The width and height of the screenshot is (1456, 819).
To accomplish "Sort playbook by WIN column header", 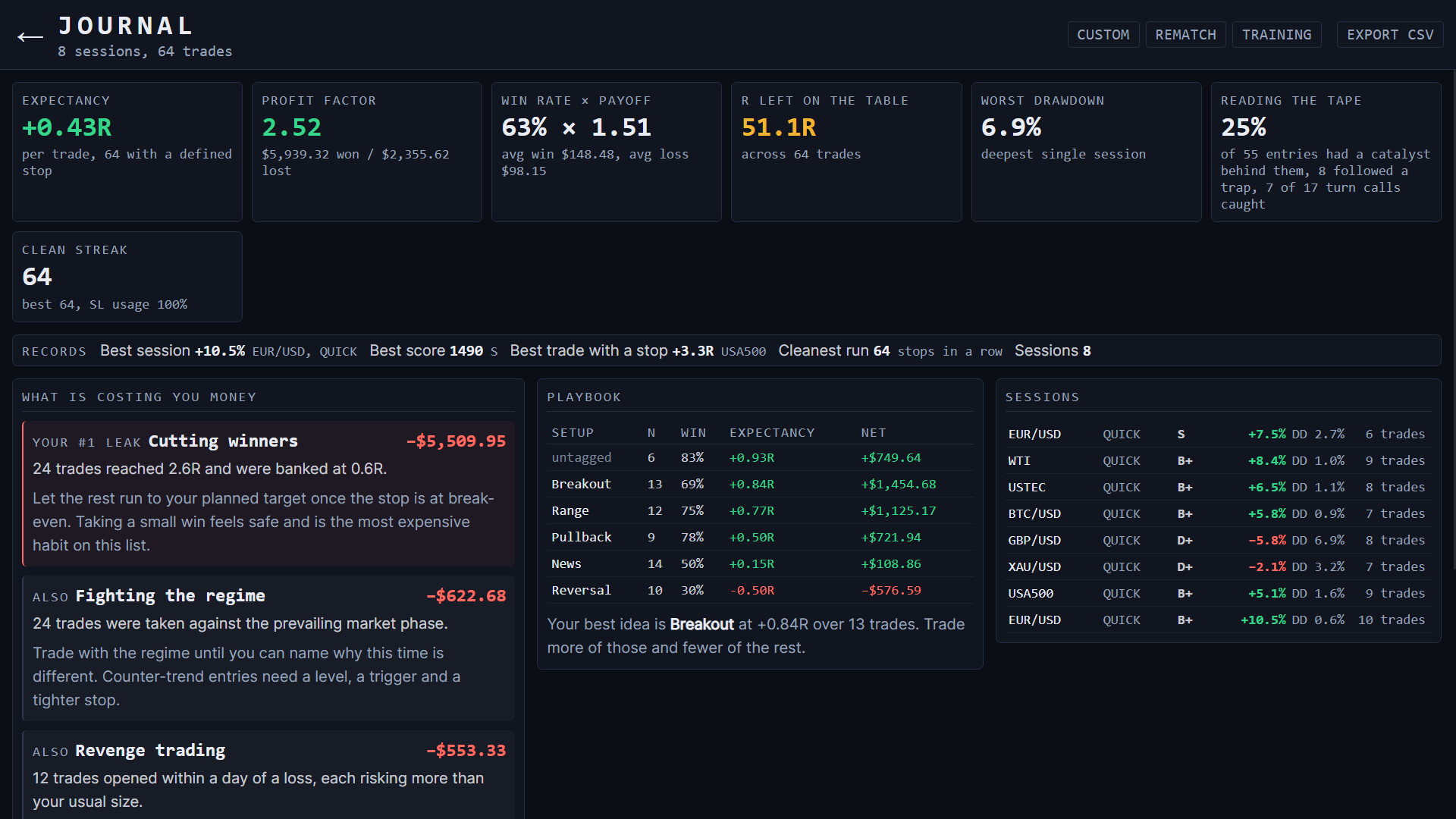I will click(x=693, y=433).
